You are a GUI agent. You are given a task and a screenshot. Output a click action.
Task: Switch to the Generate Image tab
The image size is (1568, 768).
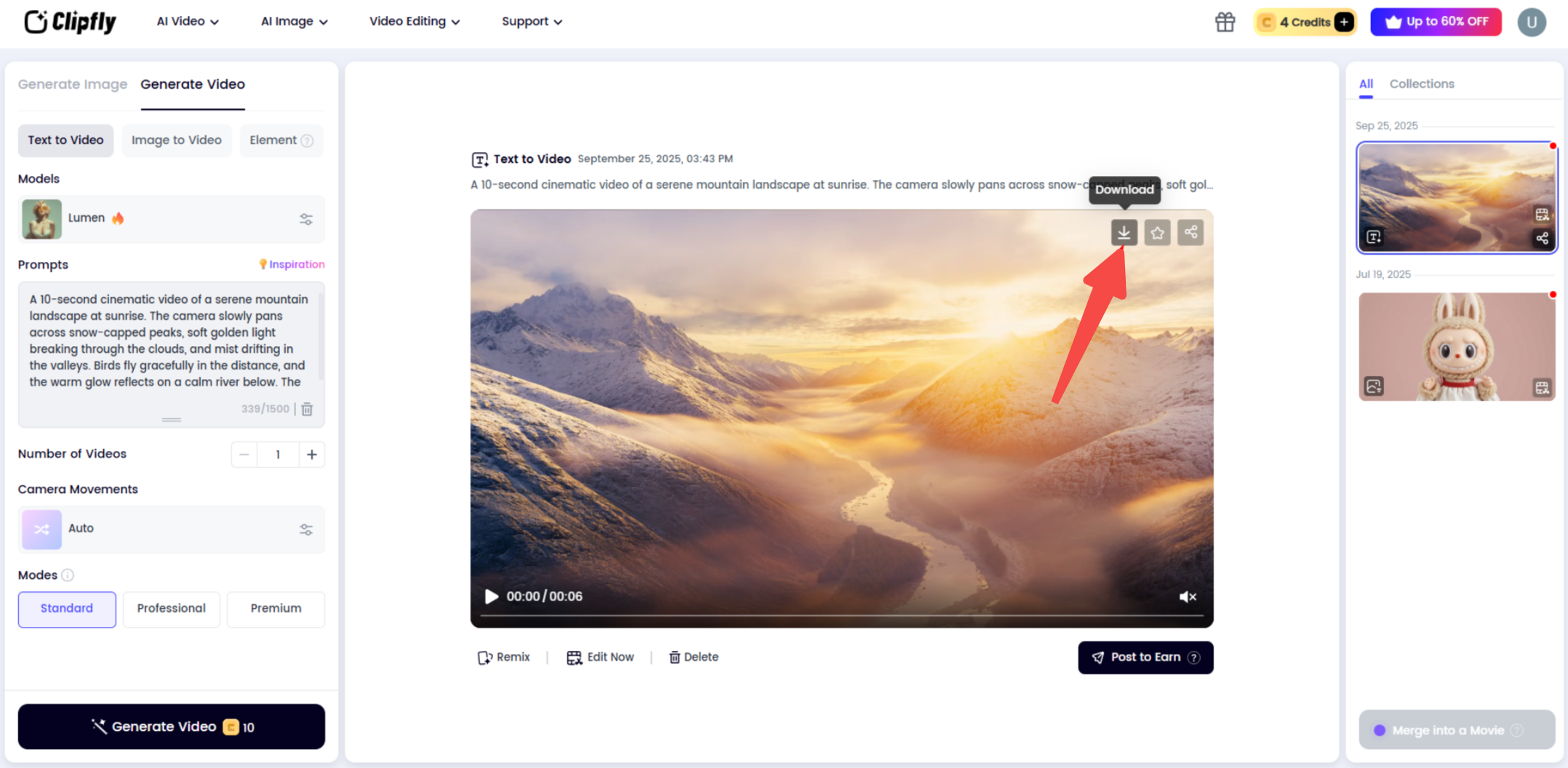(x=73, y=84)
